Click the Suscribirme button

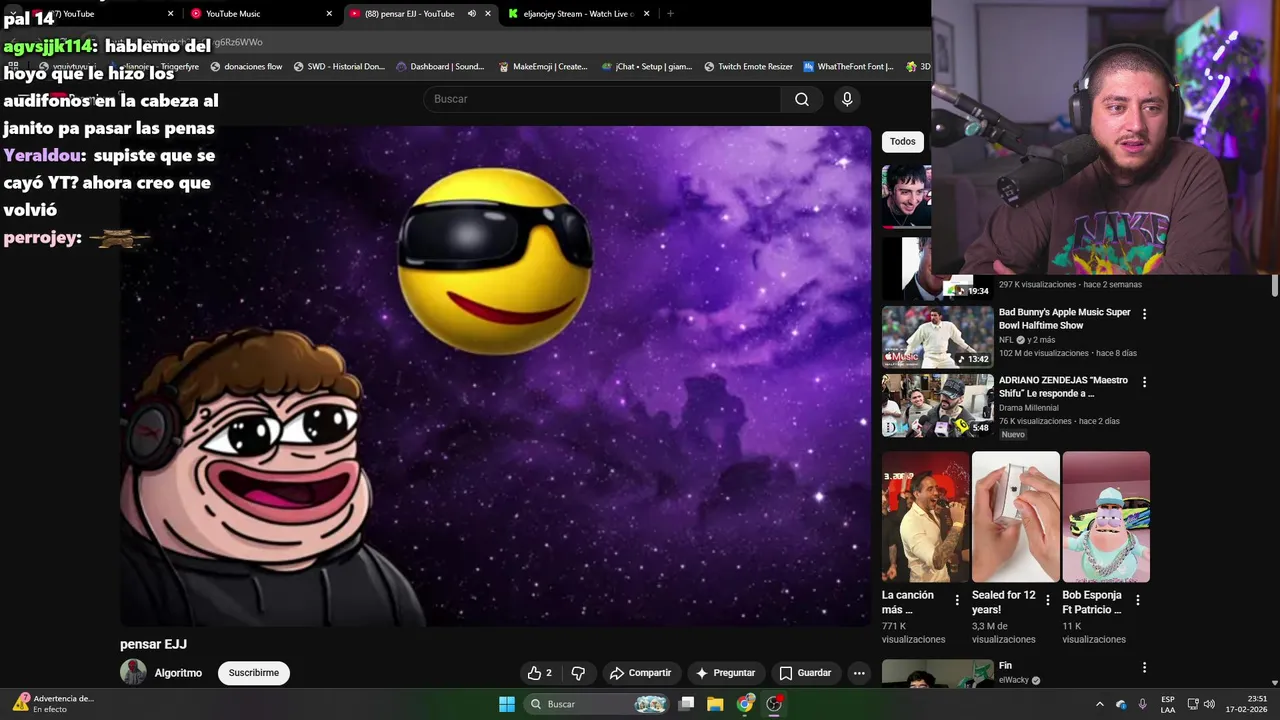click(x=254, y=673)
